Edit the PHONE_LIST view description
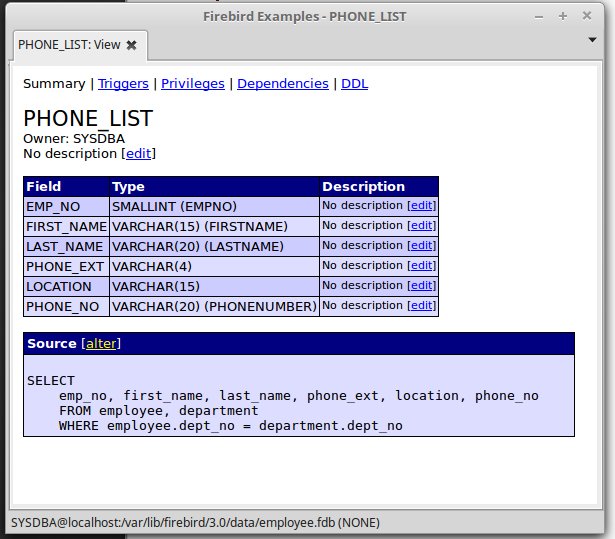The image size is (615, 539). pos(138,154)
